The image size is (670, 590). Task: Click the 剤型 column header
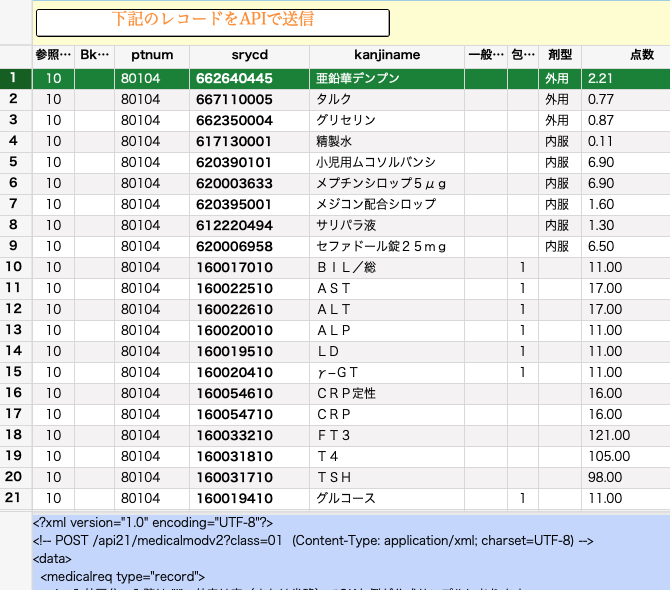coord(560,55)
